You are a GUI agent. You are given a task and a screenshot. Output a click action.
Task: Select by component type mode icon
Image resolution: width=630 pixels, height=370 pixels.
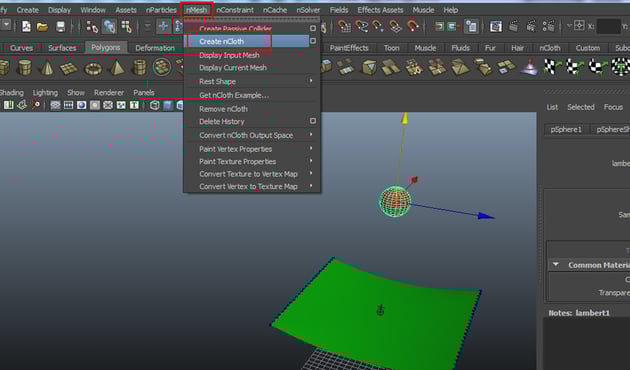pyautogui.click(x=127, y=27)
